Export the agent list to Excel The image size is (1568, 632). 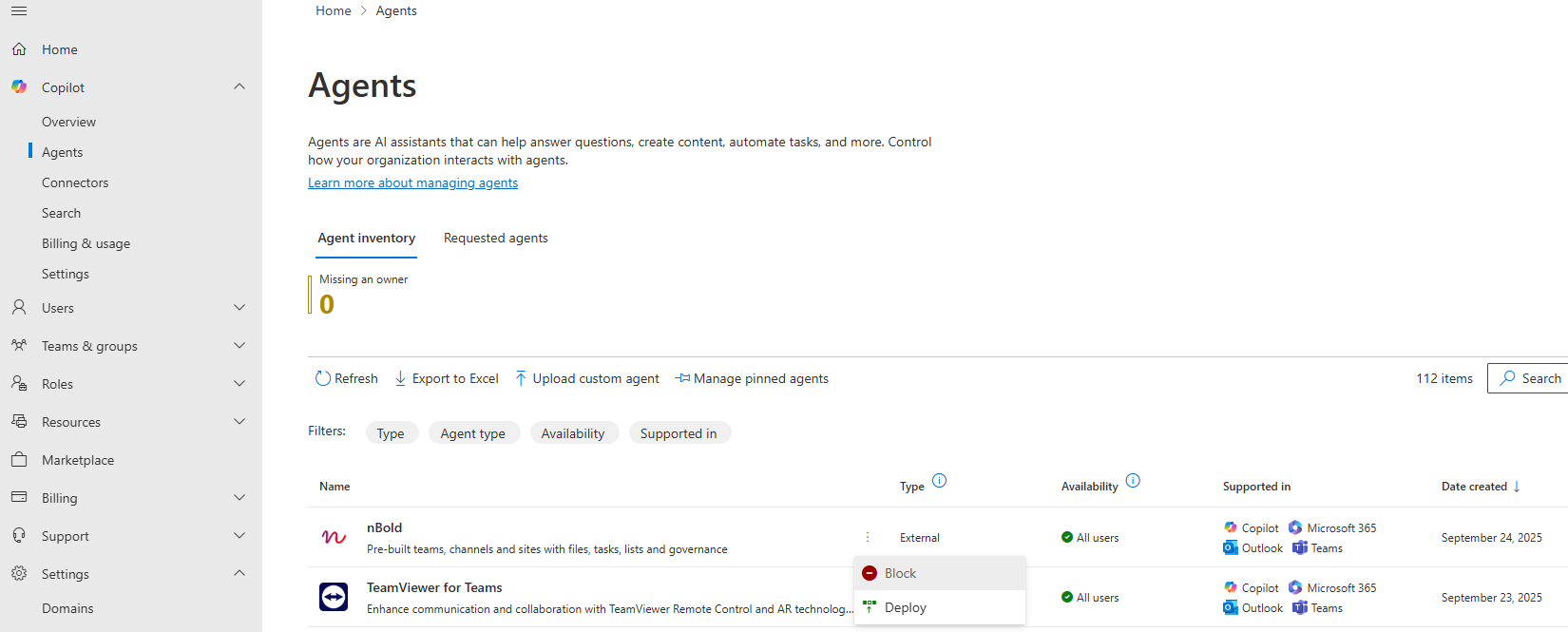point(447,378)
